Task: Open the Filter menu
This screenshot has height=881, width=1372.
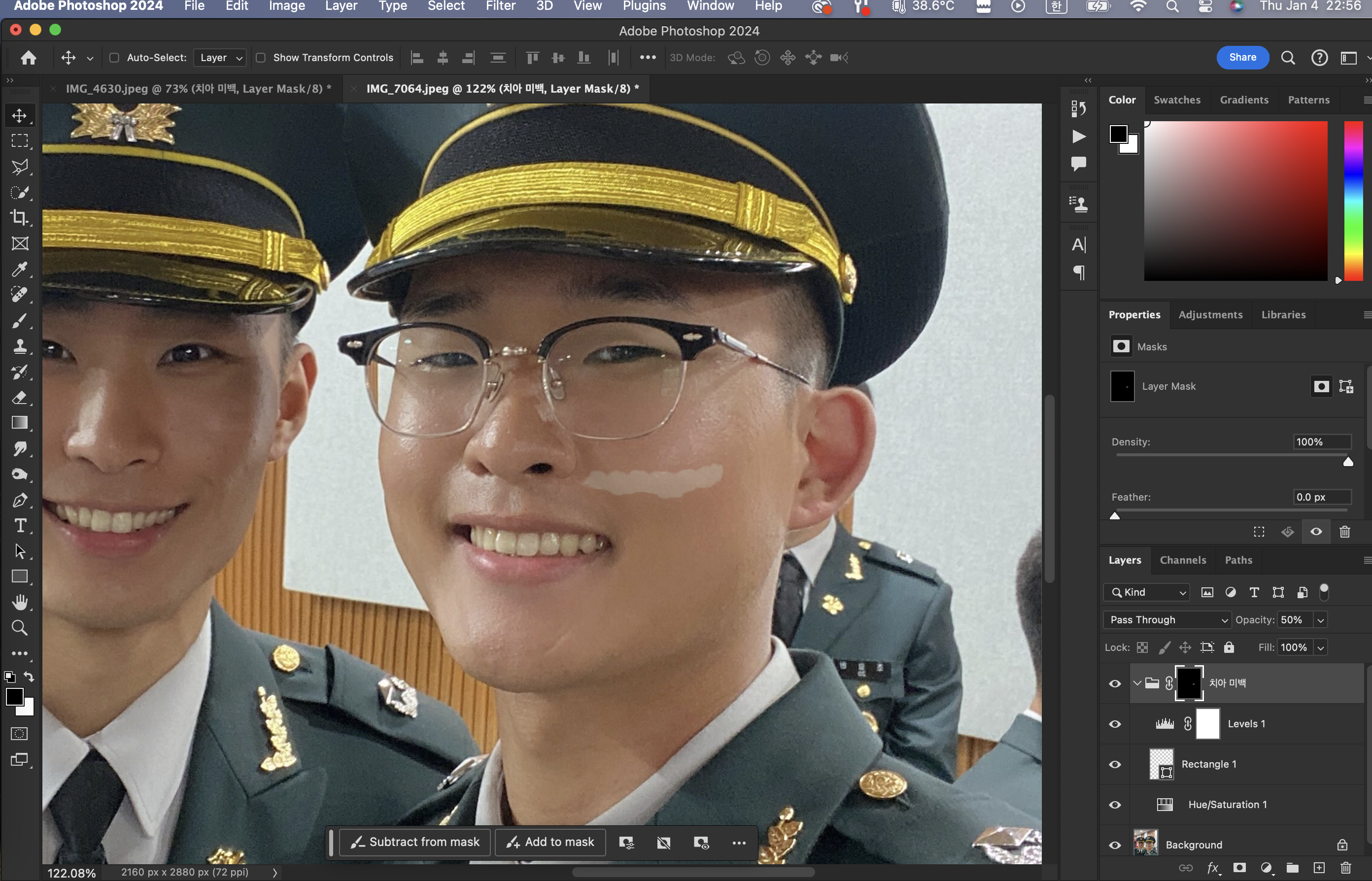Action: pos(500,6)
